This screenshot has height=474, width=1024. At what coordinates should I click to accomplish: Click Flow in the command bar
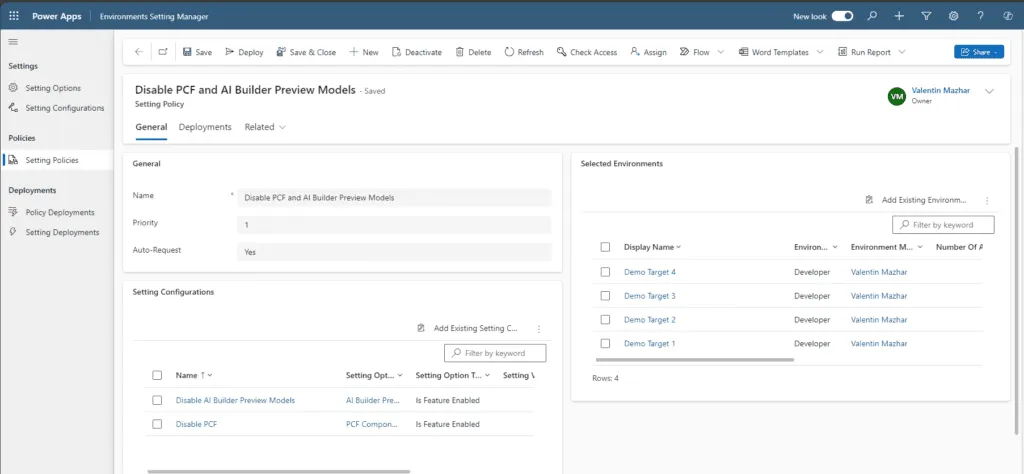coord(694,52)
